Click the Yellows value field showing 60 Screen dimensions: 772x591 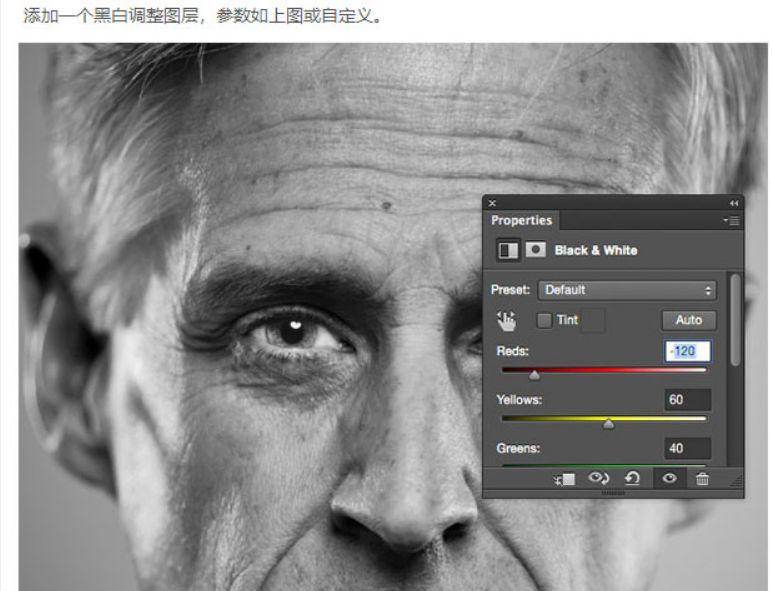(x=687, y=400)
